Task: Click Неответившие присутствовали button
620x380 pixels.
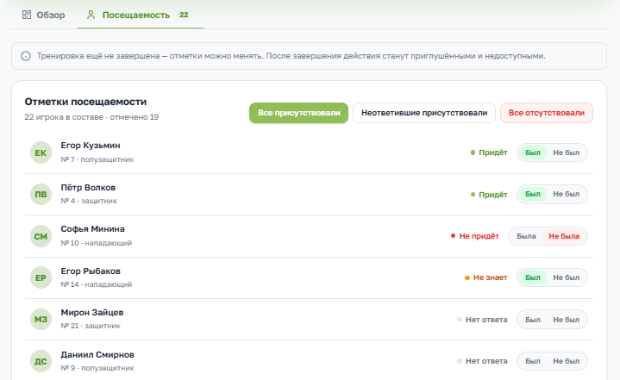Action: tap(424, 113)
